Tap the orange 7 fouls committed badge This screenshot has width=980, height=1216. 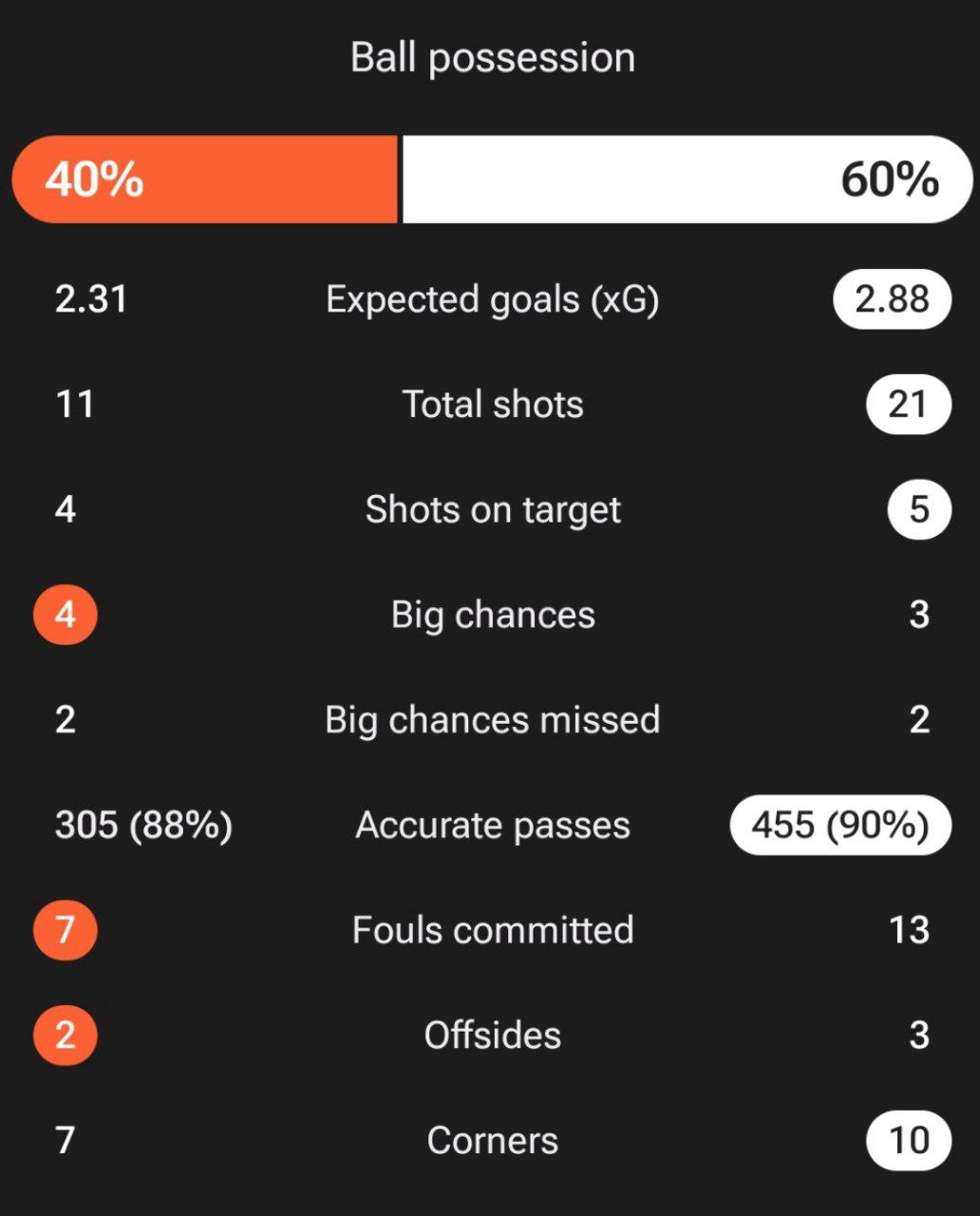pos(65,930)
